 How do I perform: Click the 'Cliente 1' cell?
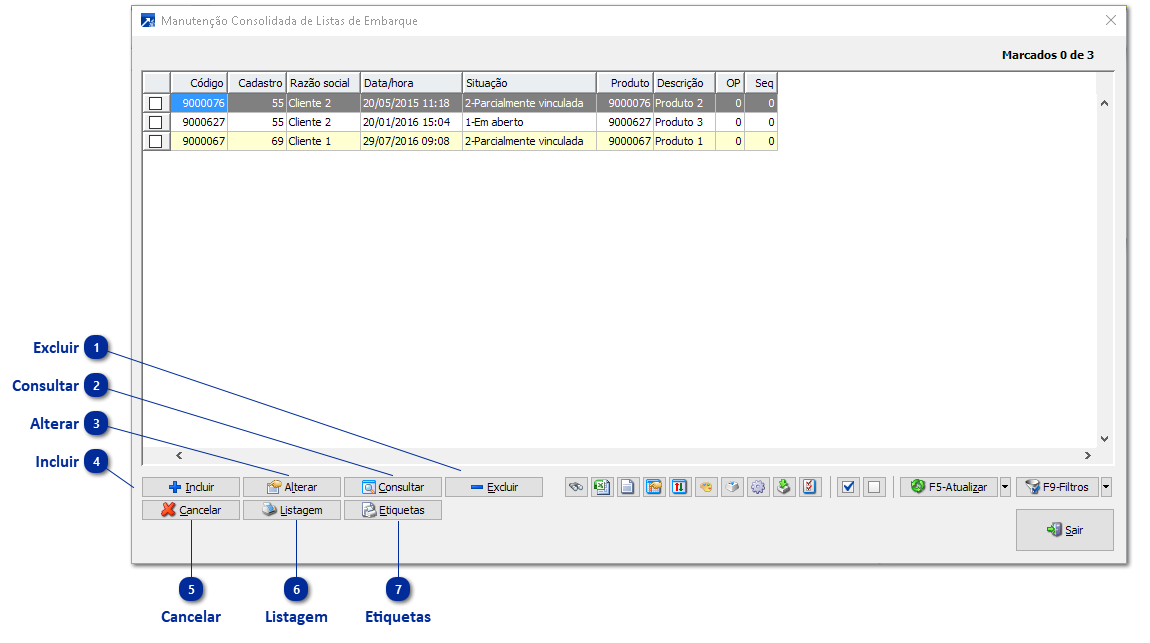pyautogui.click(x=323, y=142)
